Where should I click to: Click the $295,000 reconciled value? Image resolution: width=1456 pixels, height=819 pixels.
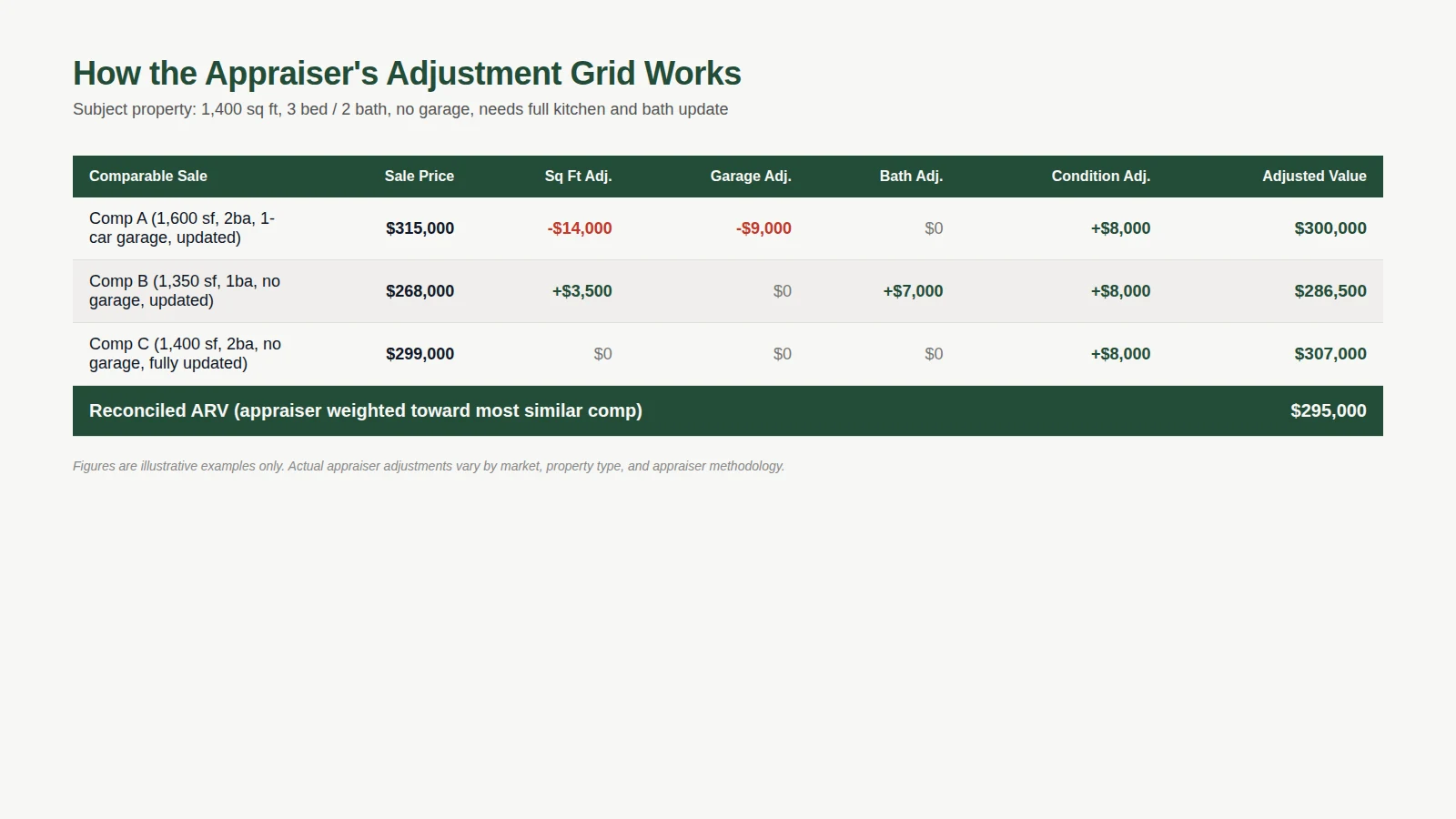pos(1329,411)
